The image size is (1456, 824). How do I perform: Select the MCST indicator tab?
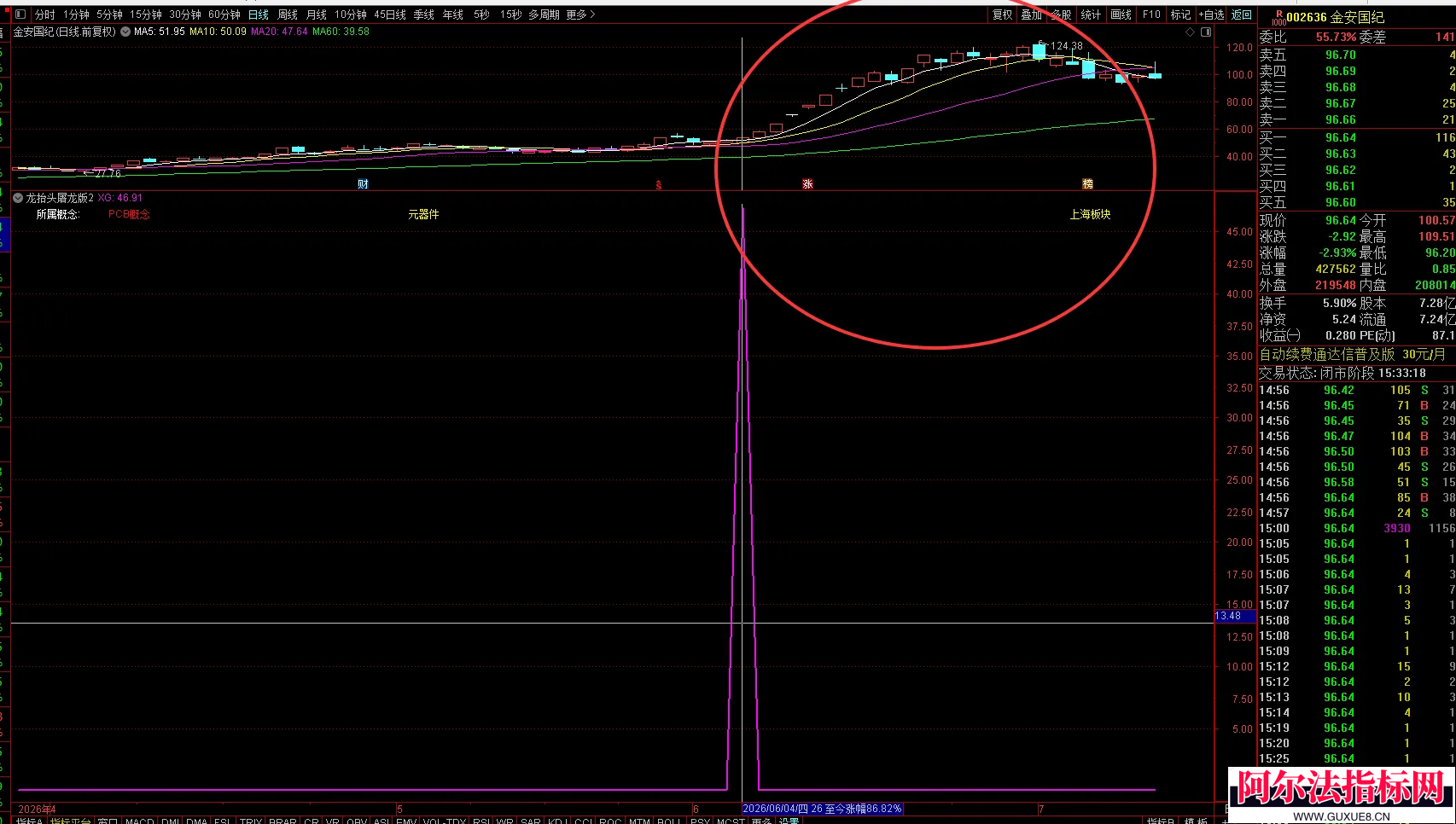click(731, 821)
